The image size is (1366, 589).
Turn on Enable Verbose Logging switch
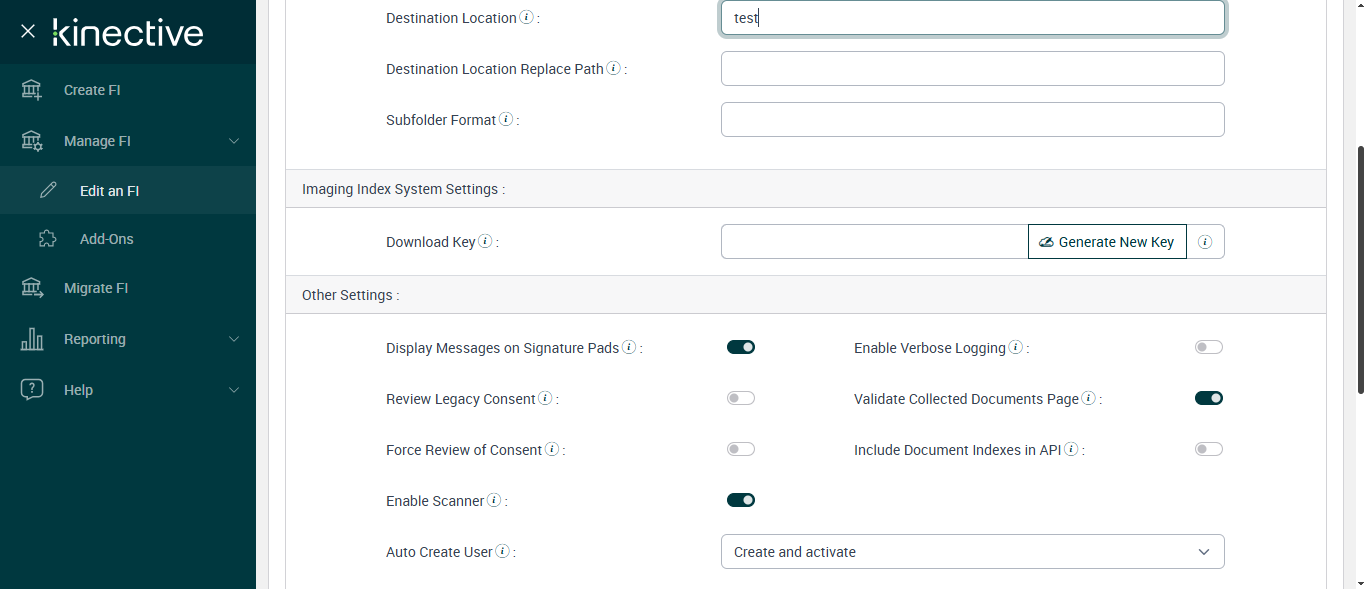tap(1209, 347)
